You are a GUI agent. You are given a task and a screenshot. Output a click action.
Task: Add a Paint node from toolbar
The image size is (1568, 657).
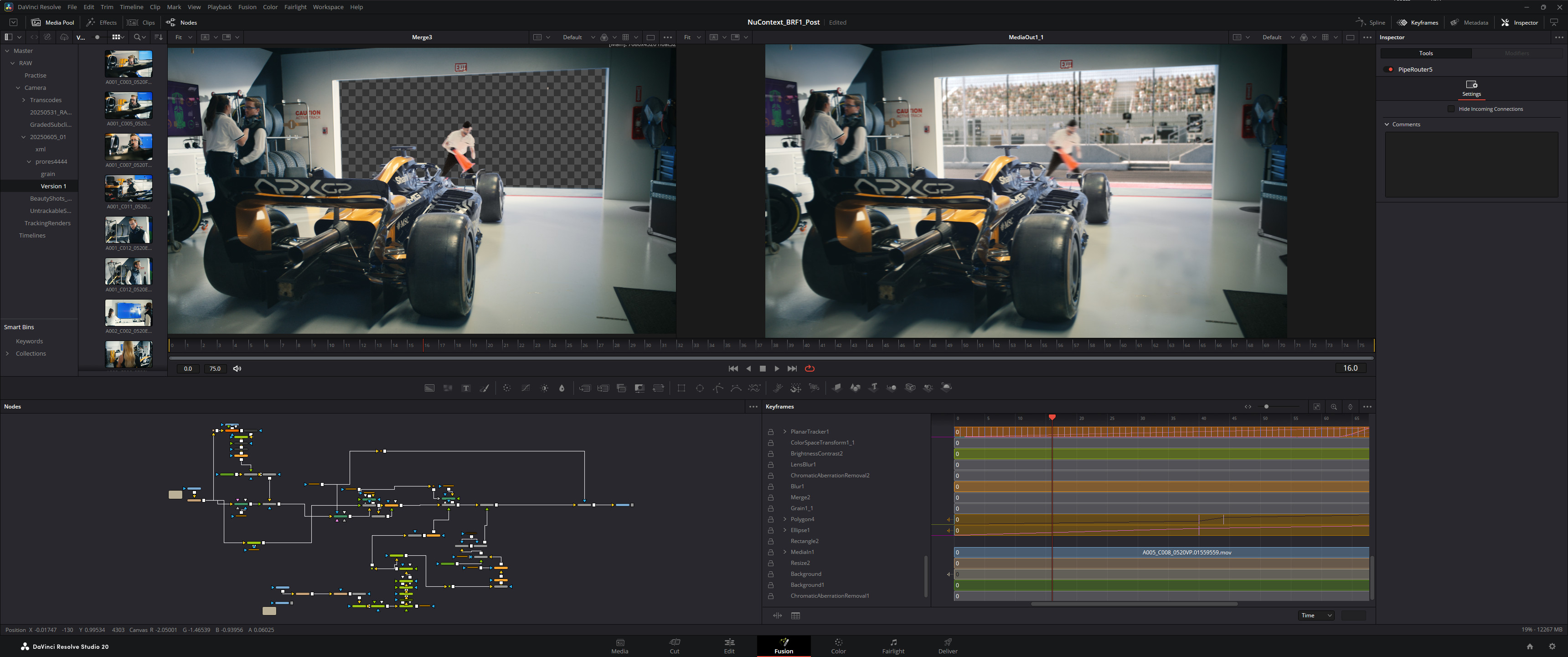coord(485,388)
